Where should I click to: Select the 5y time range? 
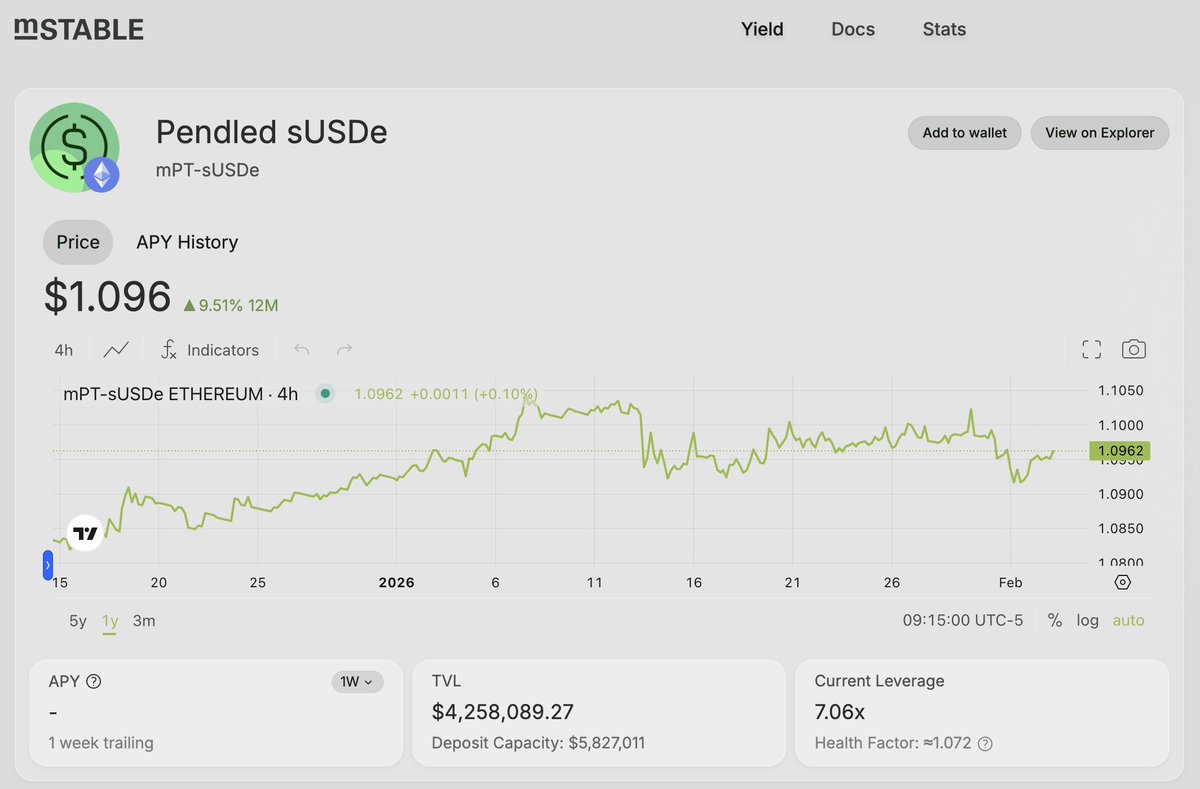tap(78, 621)
